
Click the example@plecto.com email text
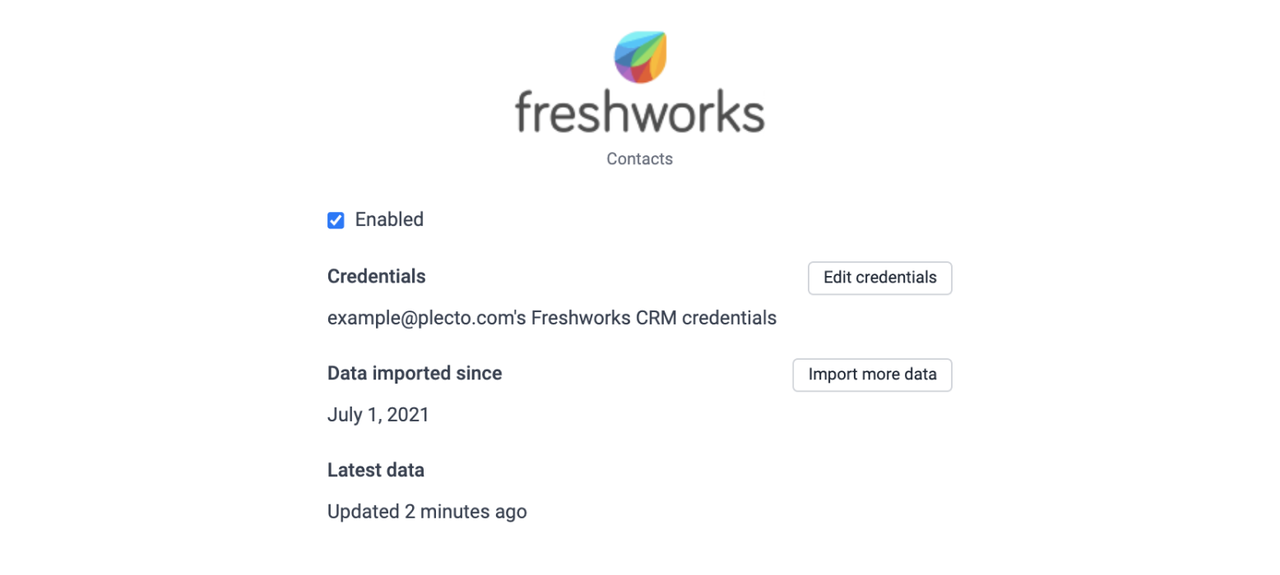(x=418, y=318)
